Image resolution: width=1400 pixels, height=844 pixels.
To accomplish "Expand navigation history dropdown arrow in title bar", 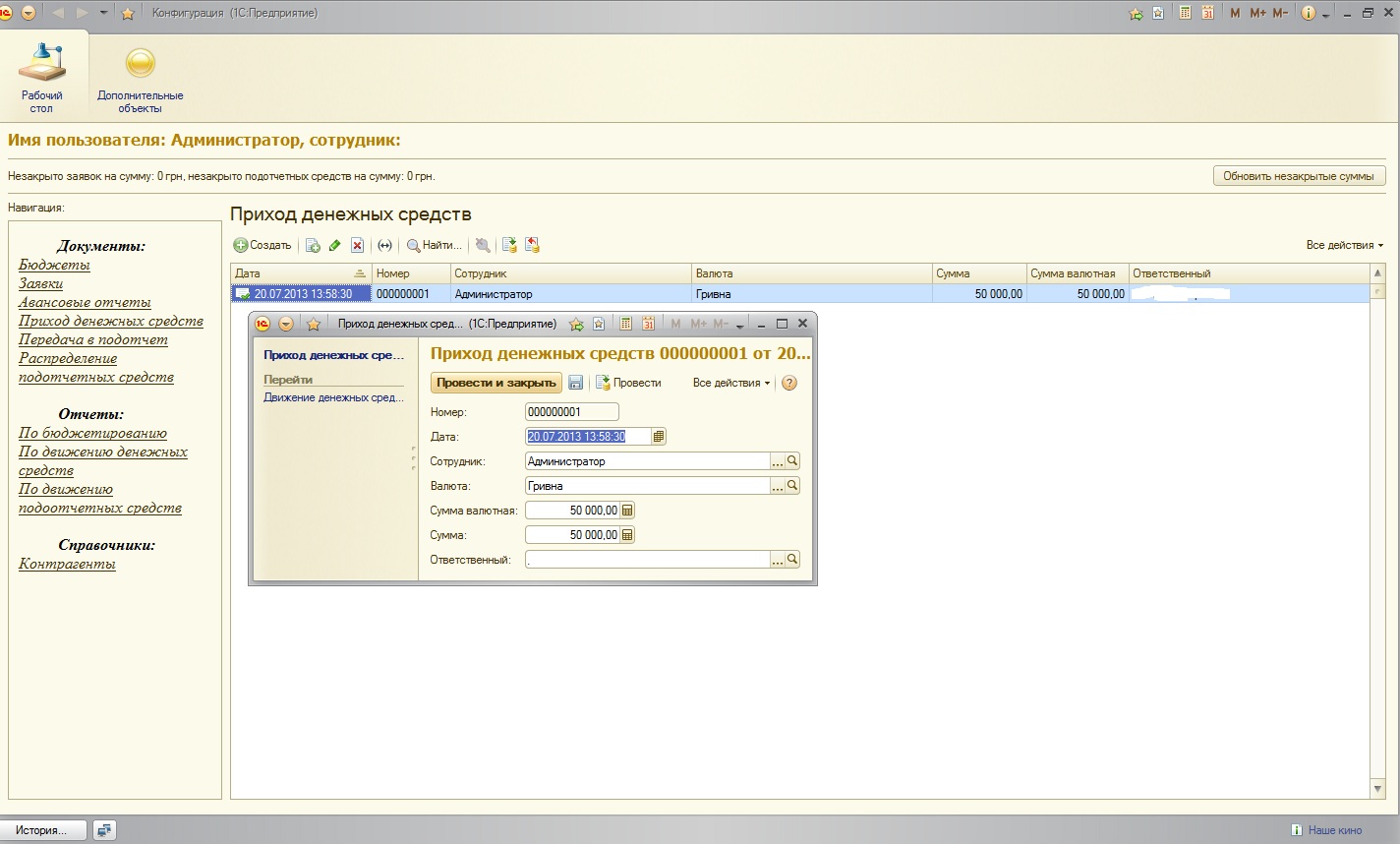I will [x=103, y=13].
